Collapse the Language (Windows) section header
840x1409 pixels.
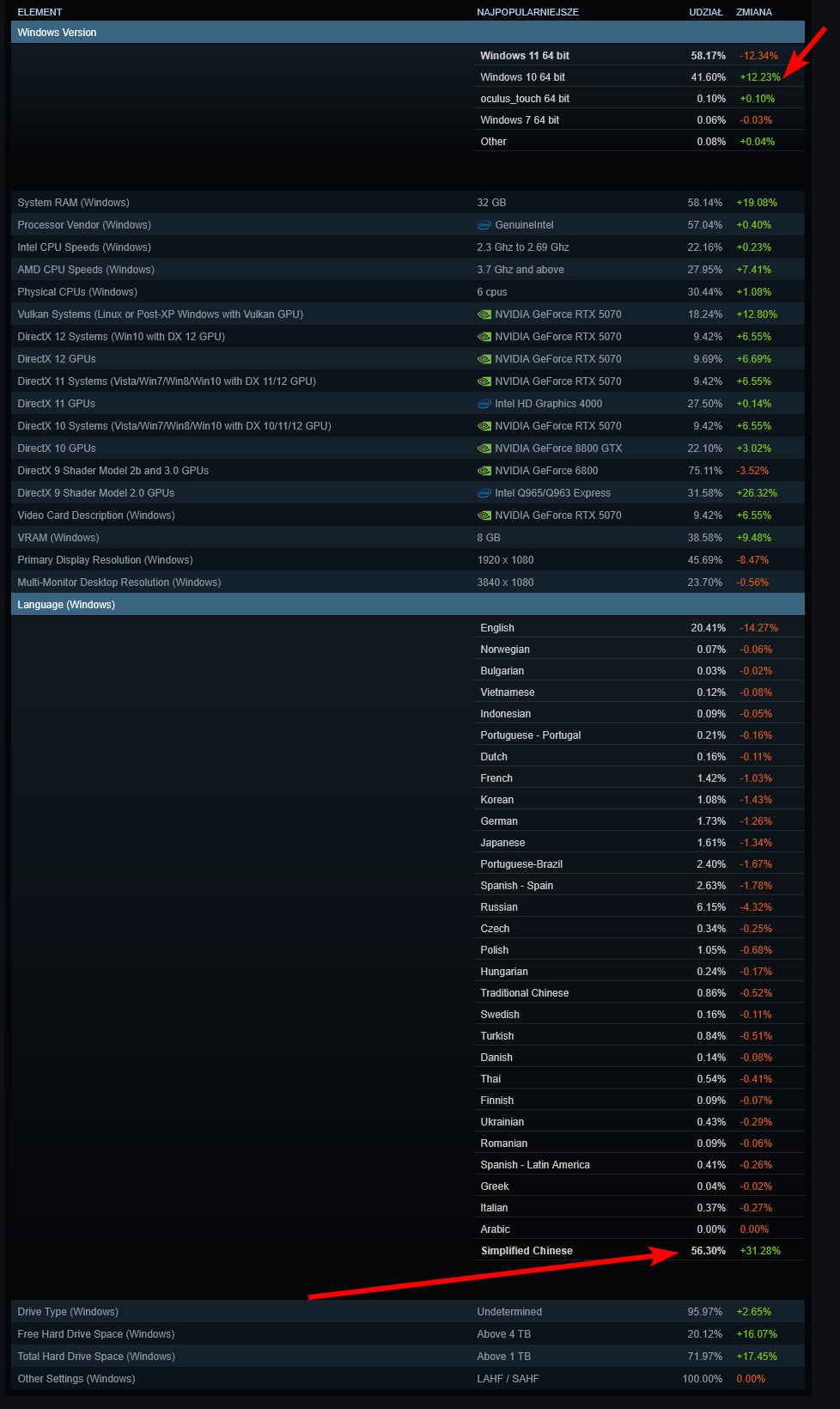(408, 605)
